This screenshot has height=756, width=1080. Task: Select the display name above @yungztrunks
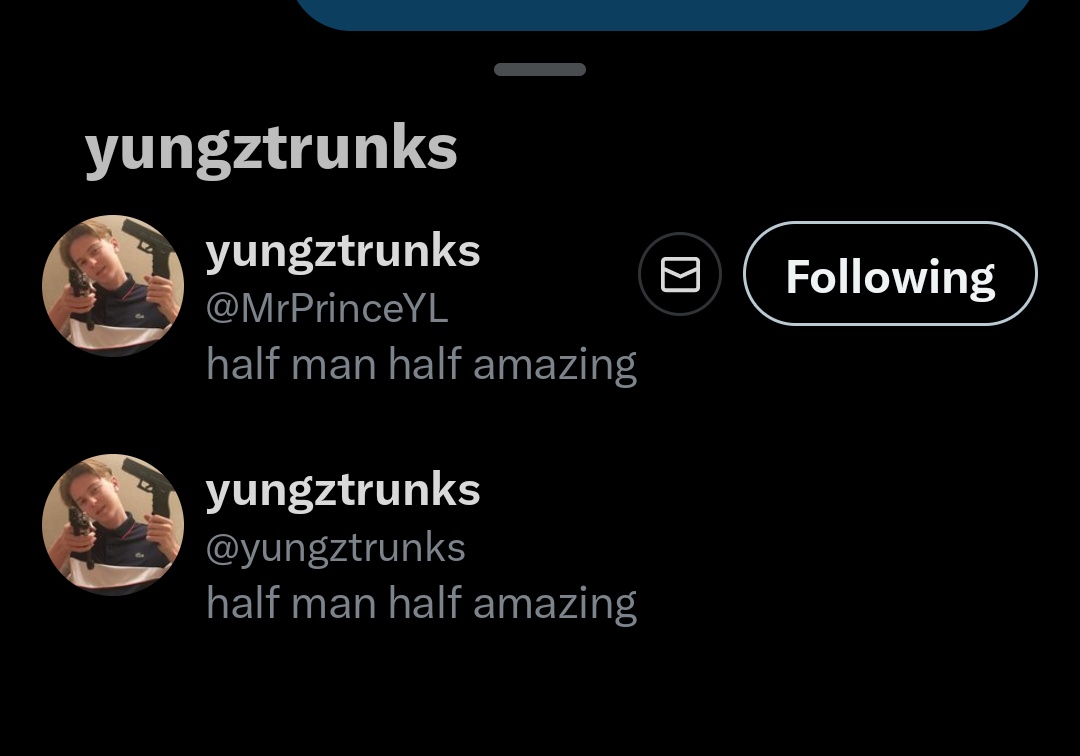coord(343,490)
